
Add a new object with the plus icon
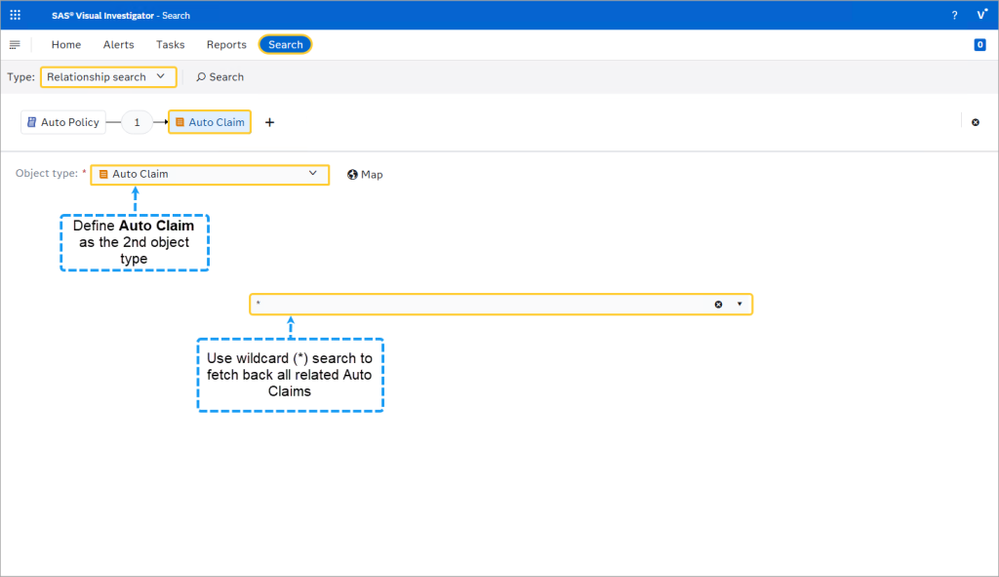pos(269,121)
